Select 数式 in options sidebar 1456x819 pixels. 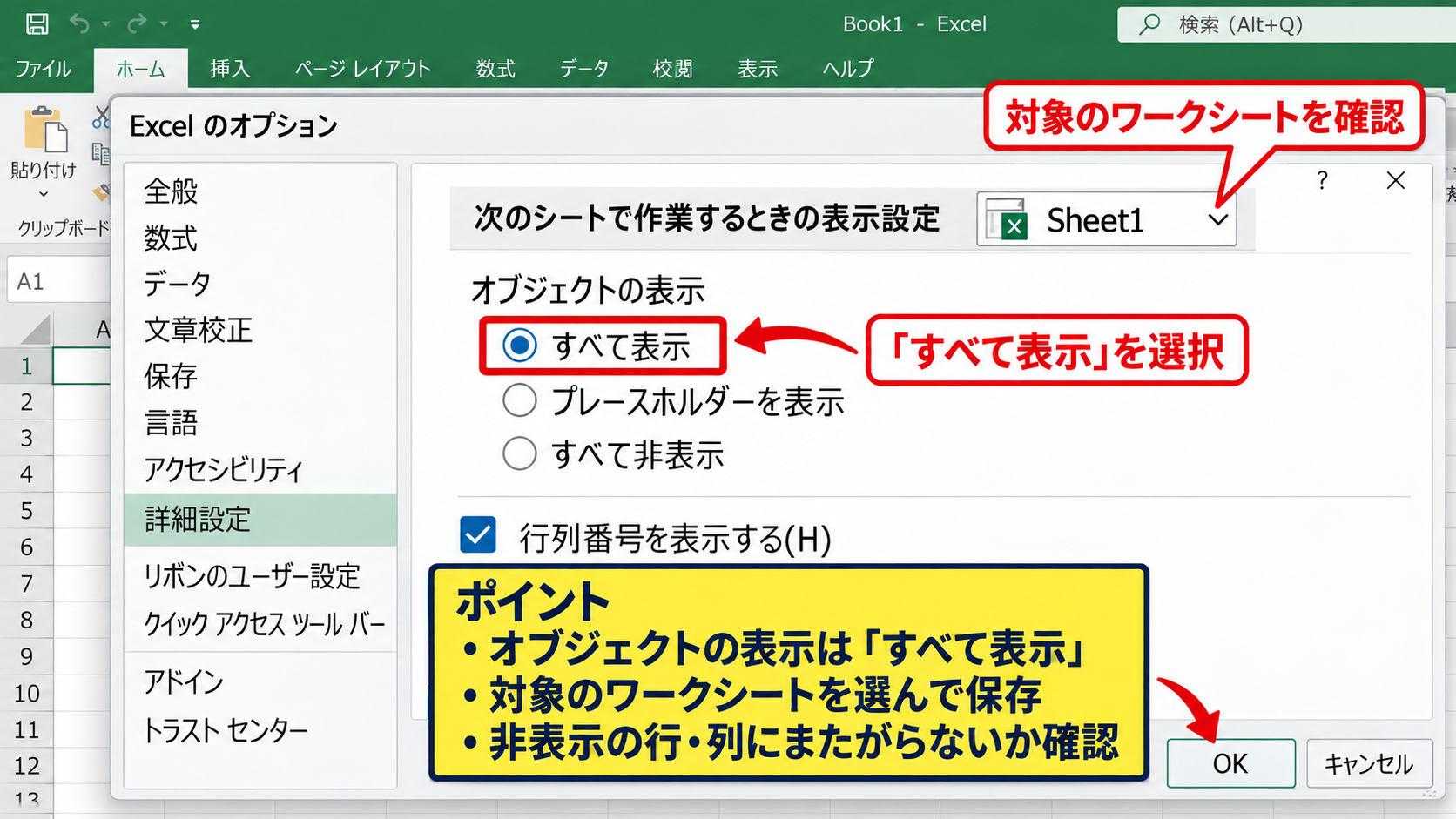coord(172,238)
